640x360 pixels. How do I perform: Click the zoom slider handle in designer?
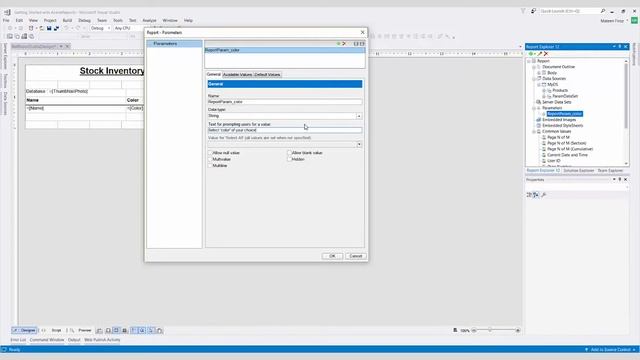(490, 330)
